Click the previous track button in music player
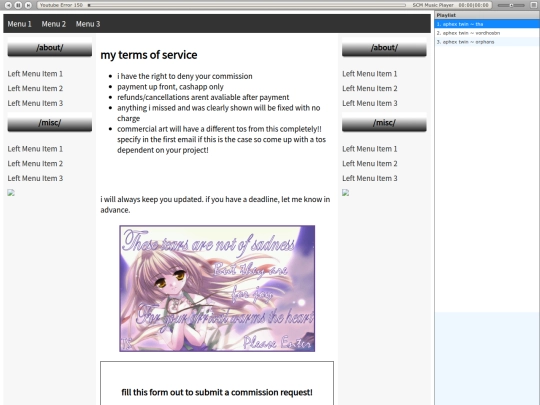The image size is (540, 405). pyautogui.click(x=9, y=5)
